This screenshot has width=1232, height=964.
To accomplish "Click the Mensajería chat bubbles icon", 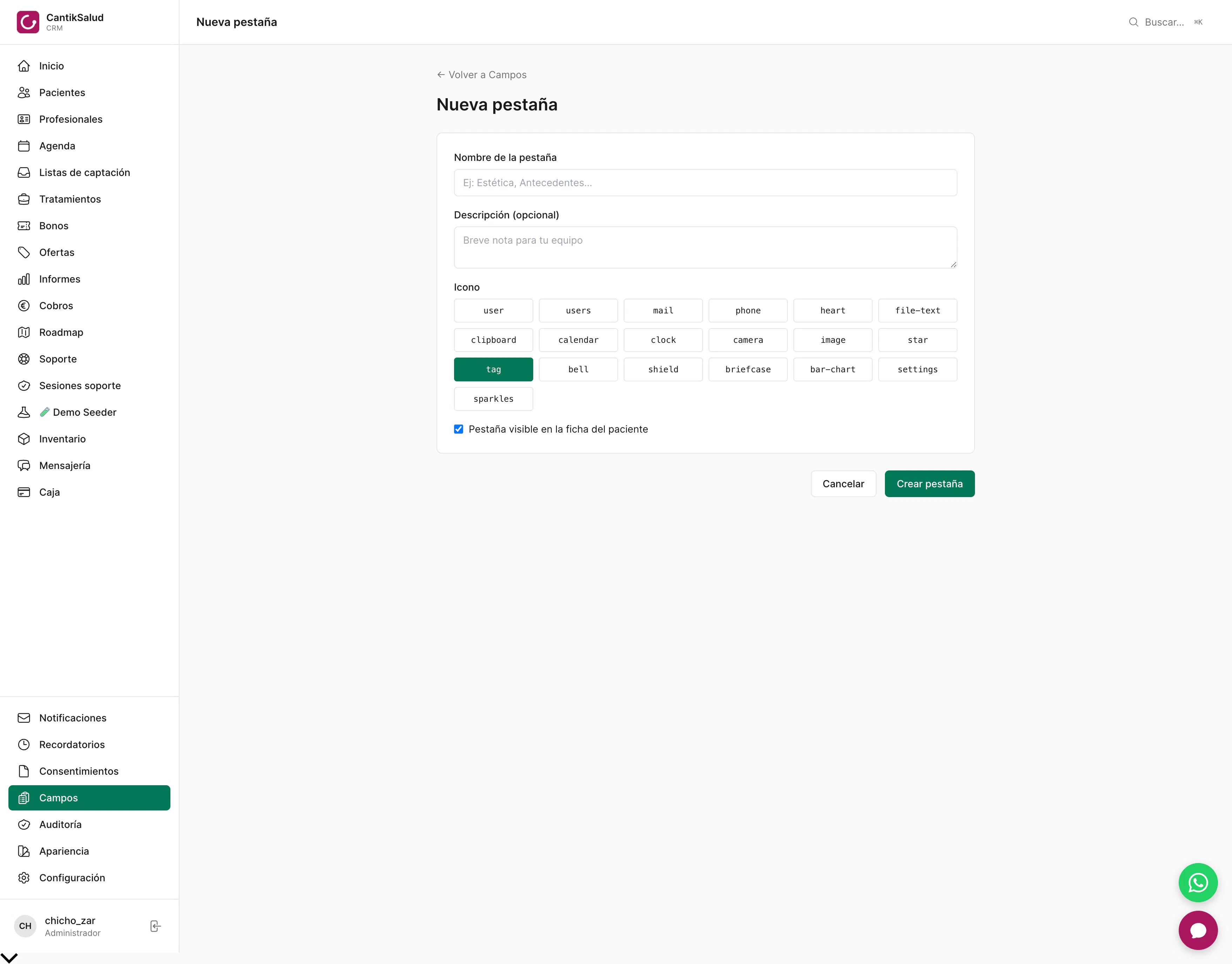I will click(24, 466).
